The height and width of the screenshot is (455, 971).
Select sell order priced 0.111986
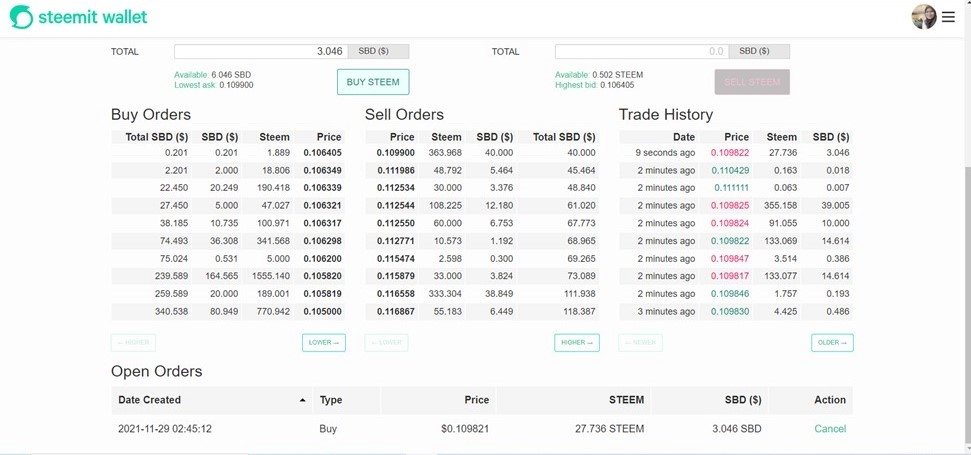[482, 170]
